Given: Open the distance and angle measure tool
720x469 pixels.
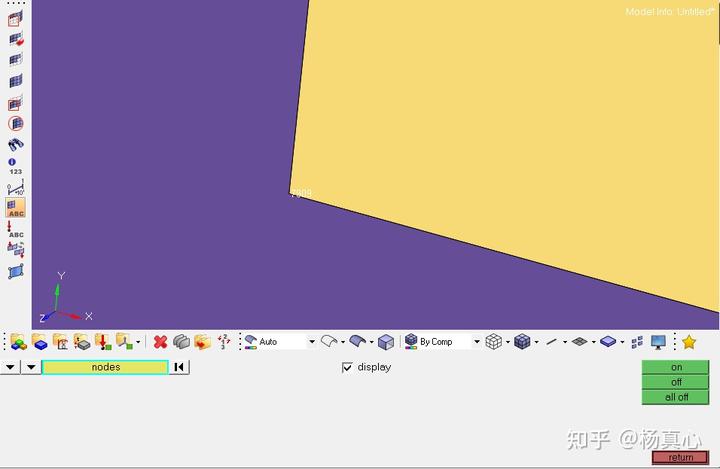Looking at the screenshot, I should point(16,187).
